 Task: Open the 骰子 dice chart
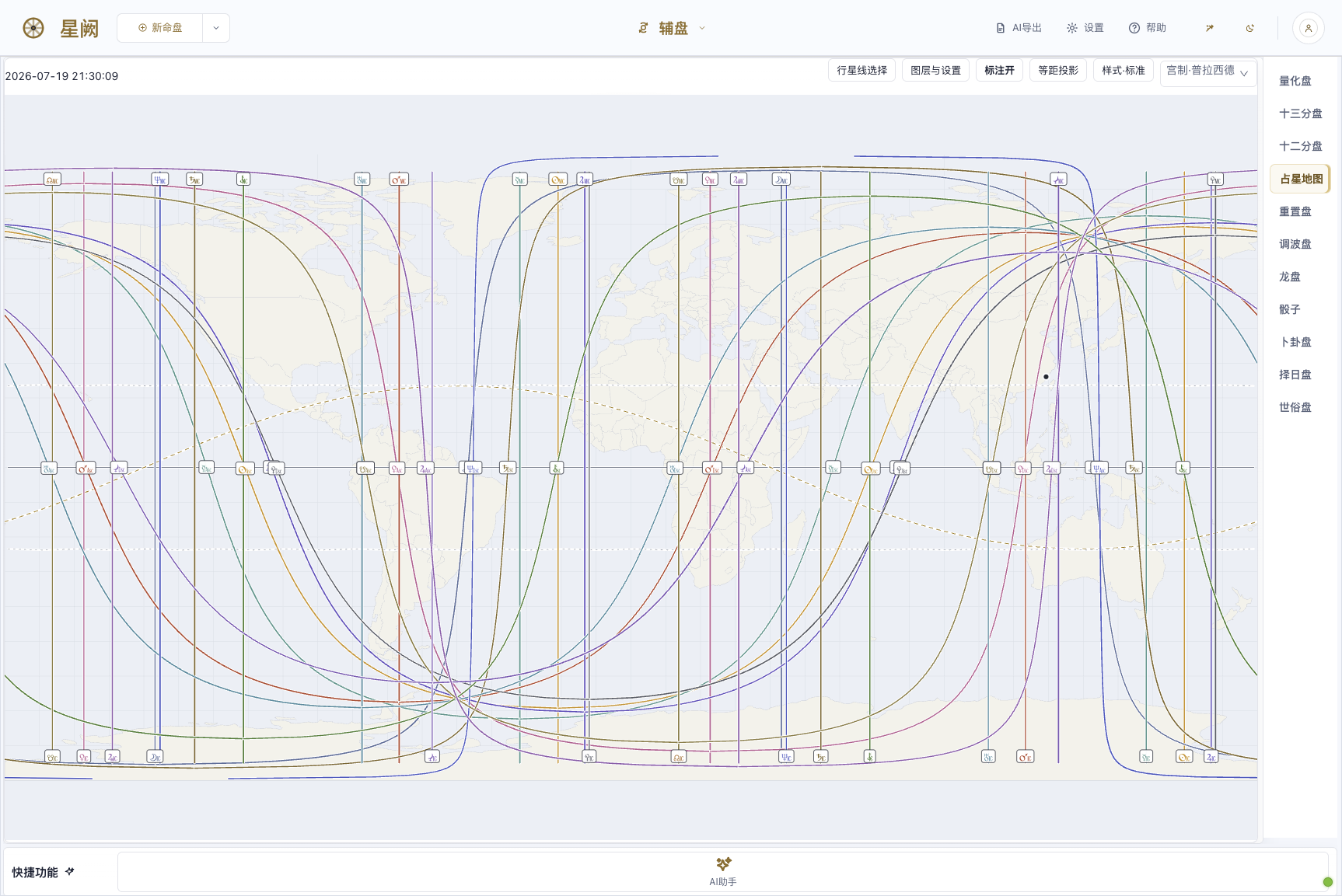(1290, 309)
